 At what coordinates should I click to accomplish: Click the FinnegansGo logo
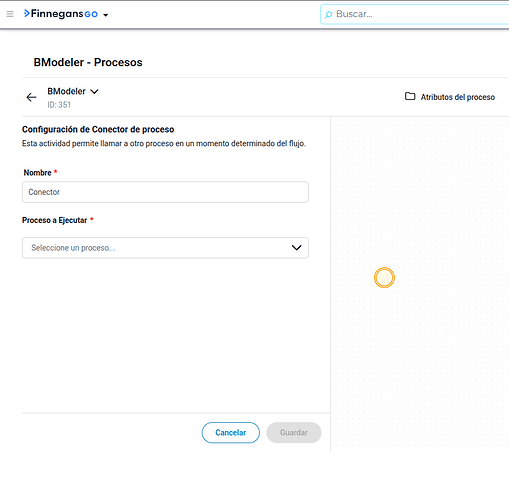click(x=61, y=14)
